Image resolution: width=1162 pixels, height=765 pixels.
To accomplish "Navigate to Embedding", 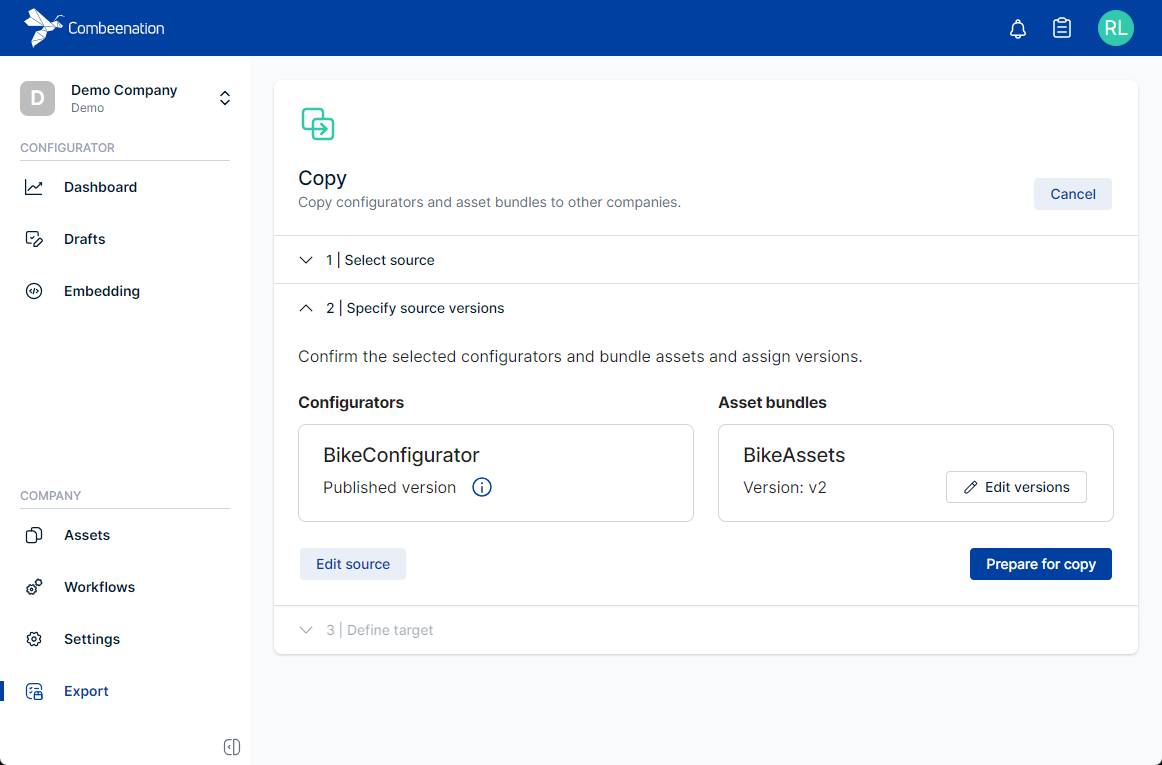I will click(x=101, y=291).
